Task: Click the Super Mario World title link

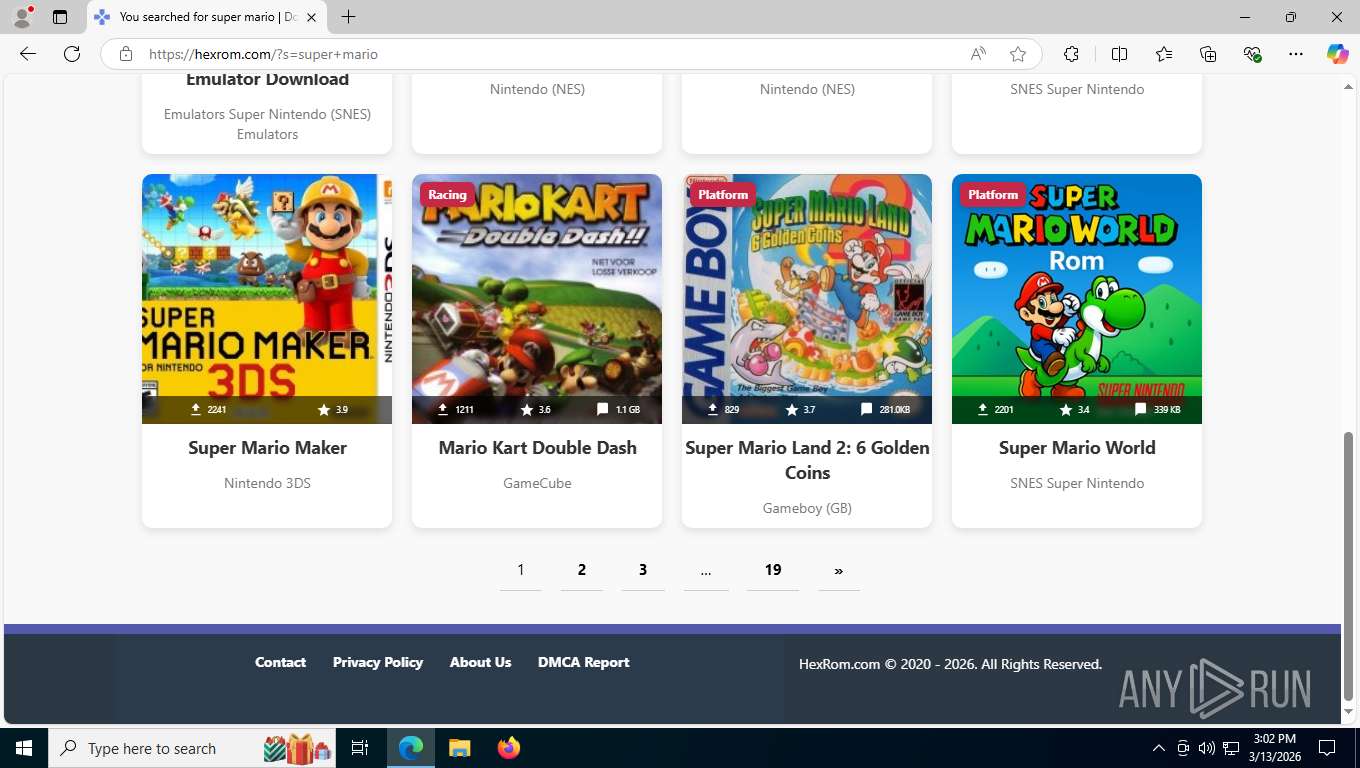Action: point(1077,448)
